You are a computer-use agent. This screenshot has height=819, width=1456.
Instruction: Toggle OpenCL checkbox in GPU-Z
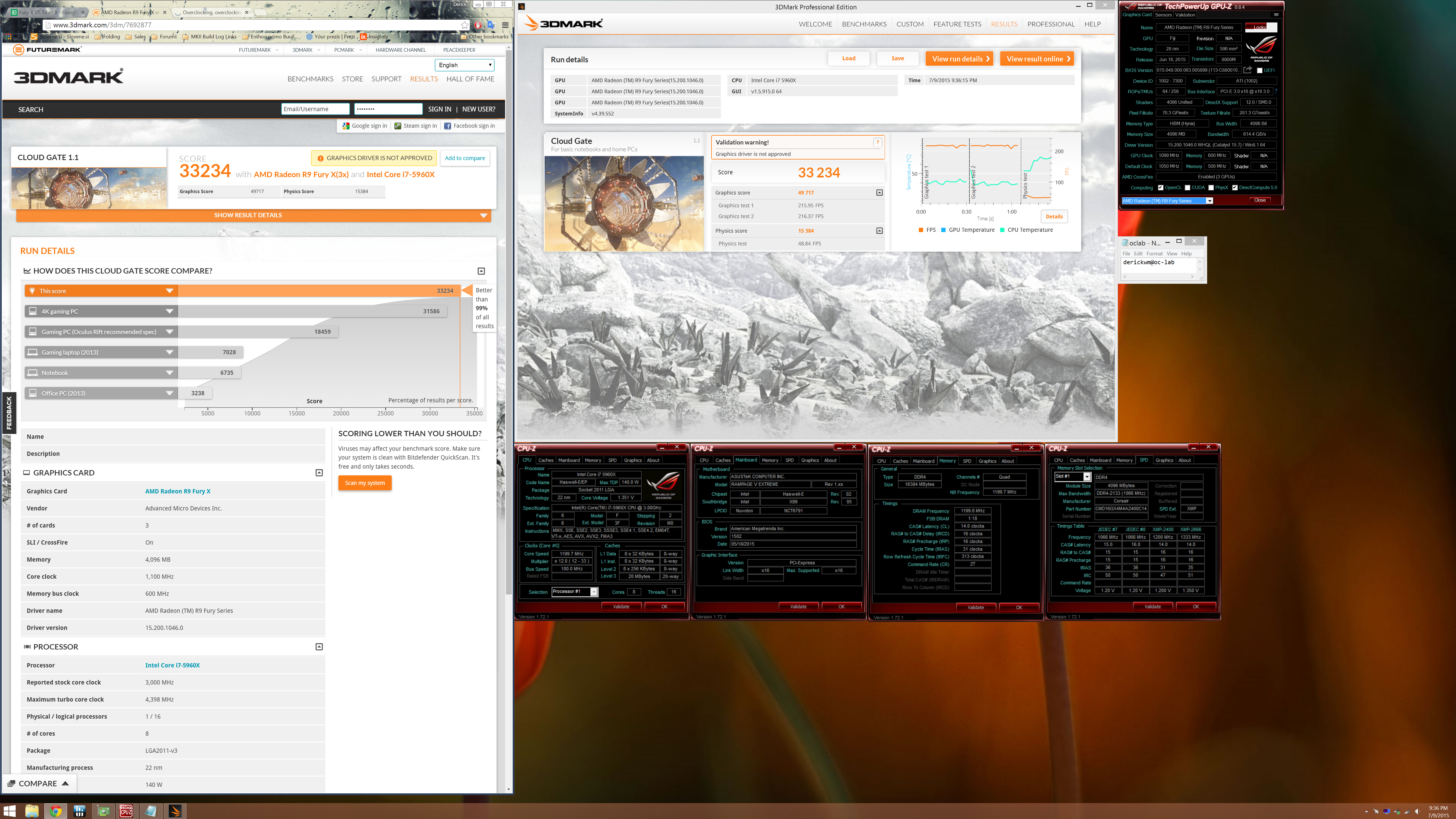(x=1160, y=188)
